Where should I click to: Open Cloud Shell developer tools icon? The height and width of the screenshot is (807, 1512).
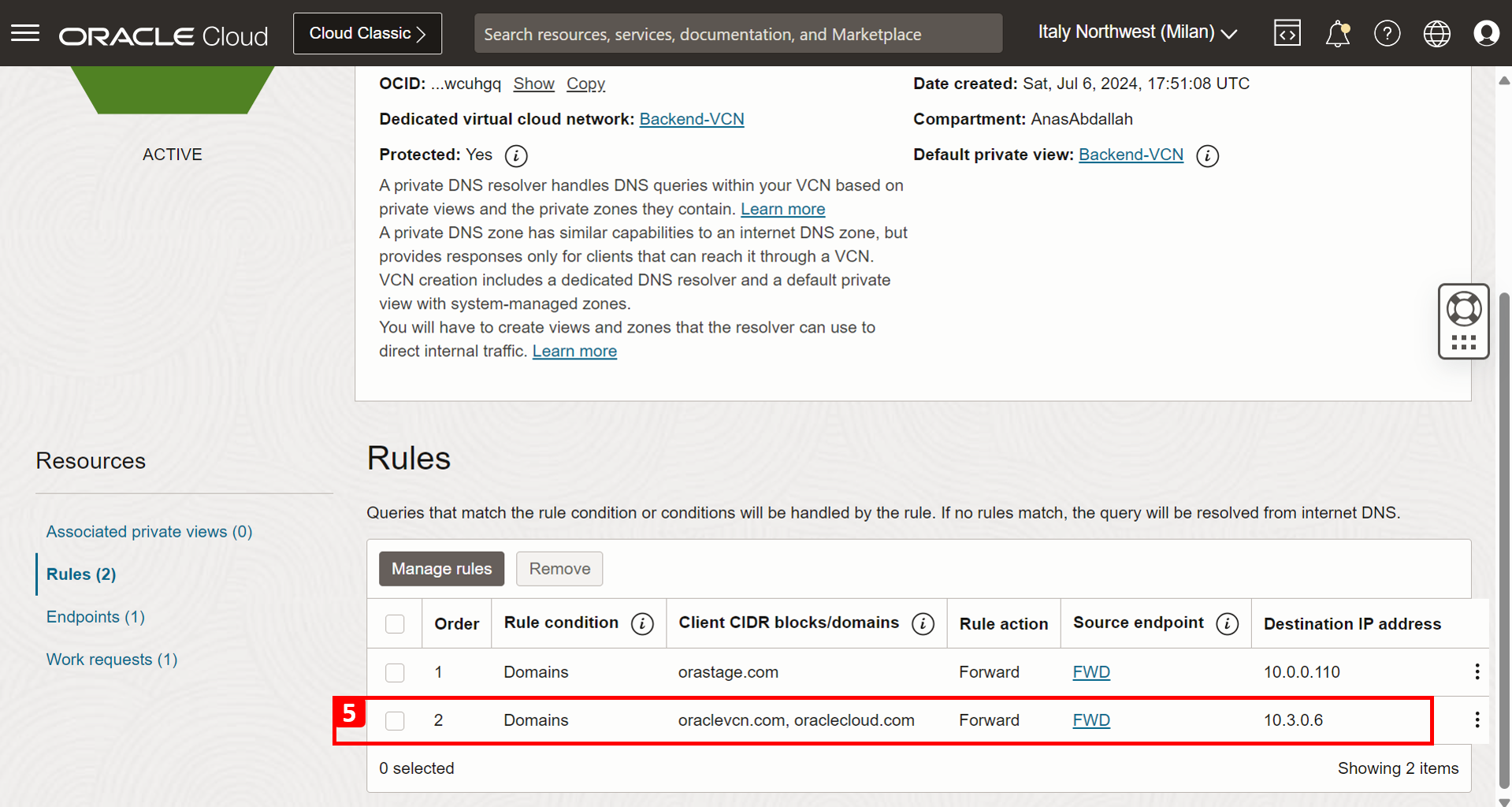tap(1287, 33)
